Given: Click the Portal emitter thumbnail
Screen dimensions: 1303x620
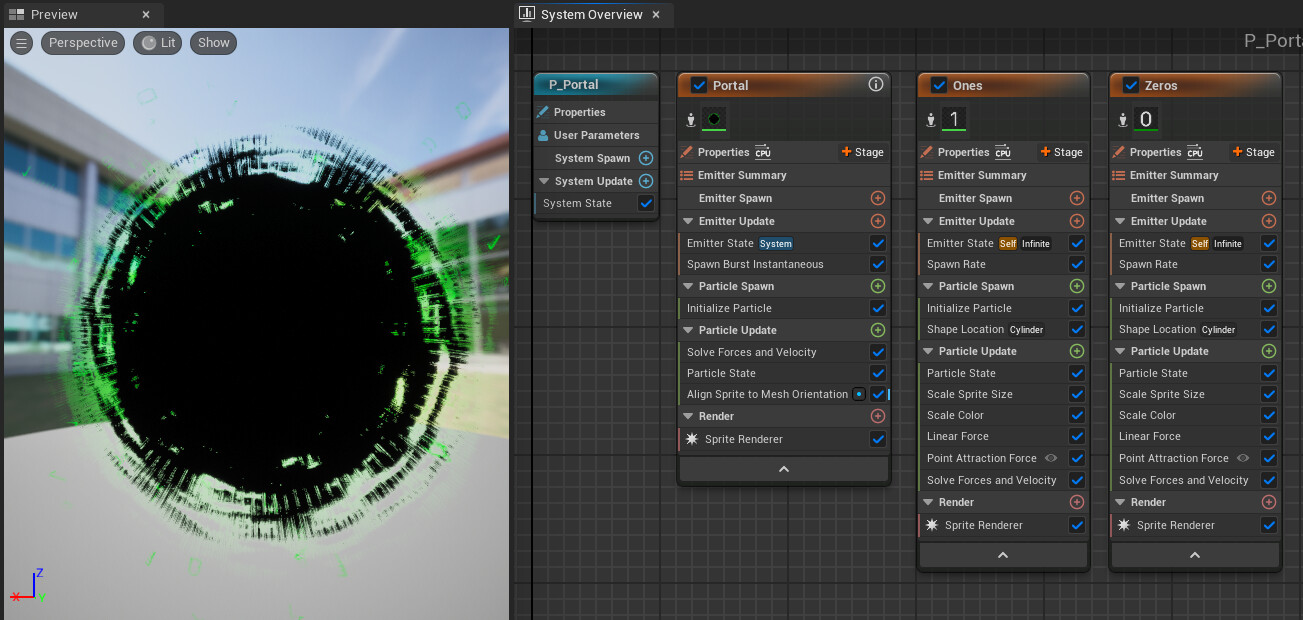Looking at the screenshot, I should coord(714,120).
